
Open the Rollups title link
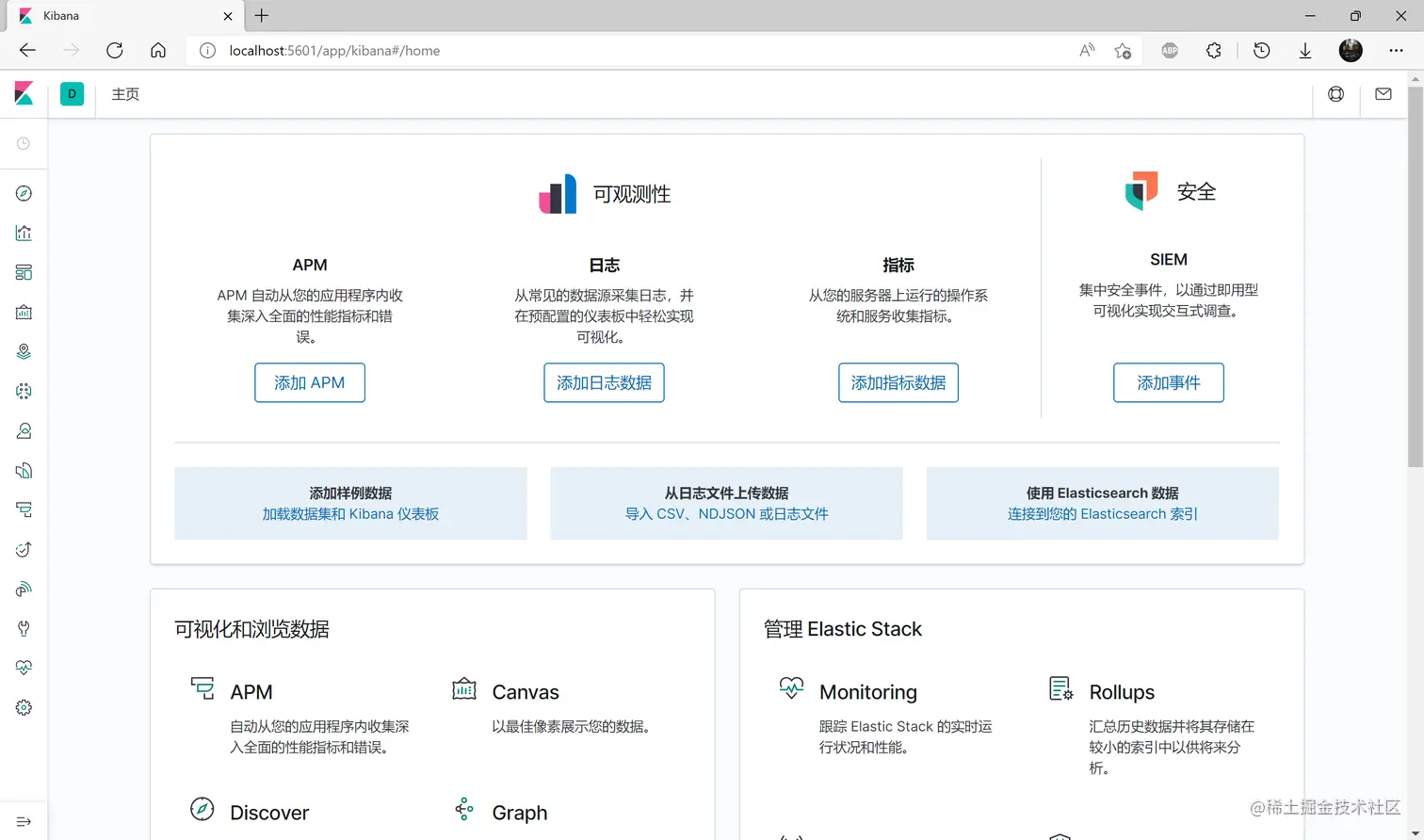click(x=1122, y=692)
